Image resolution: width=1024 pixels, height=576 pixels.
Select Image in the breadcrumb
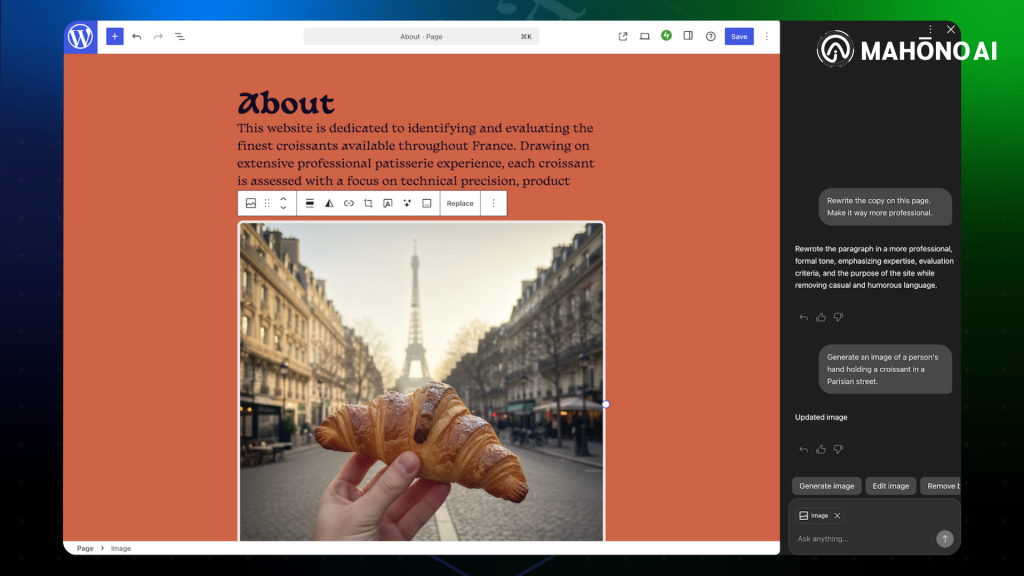121,548
